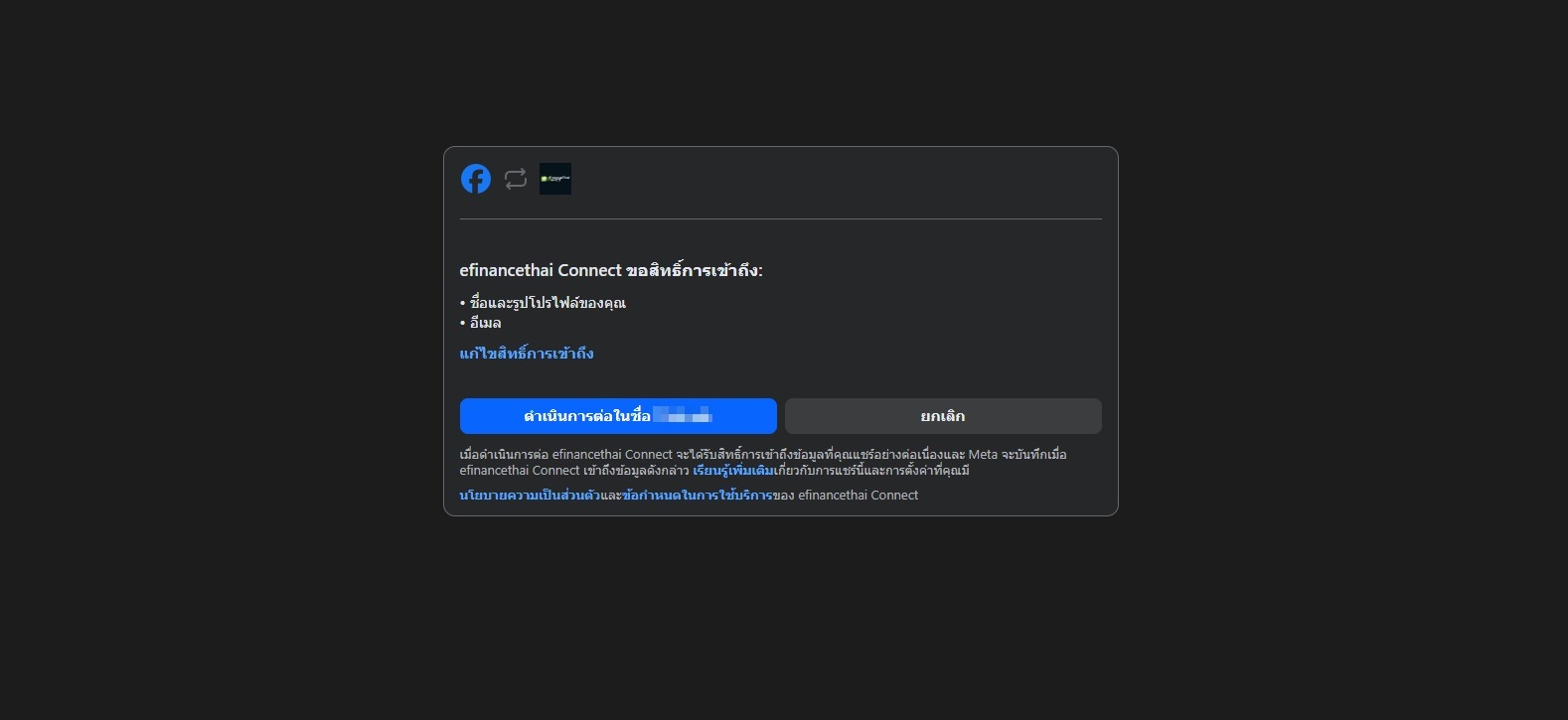Image resolution: width=1568 pixels, height=720 pixels.
Task: Click the efinancethai app logo thumbnail
Action: pyautogui.click(x=555, y=179)
